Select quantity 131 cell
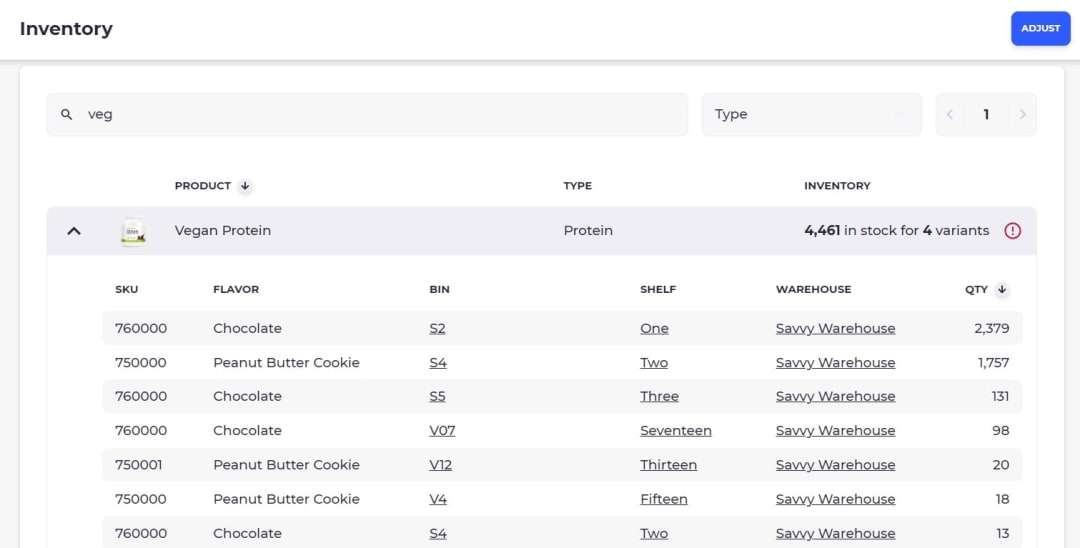The height and width of the screenshot is (548, 1080). [1000, 397]
